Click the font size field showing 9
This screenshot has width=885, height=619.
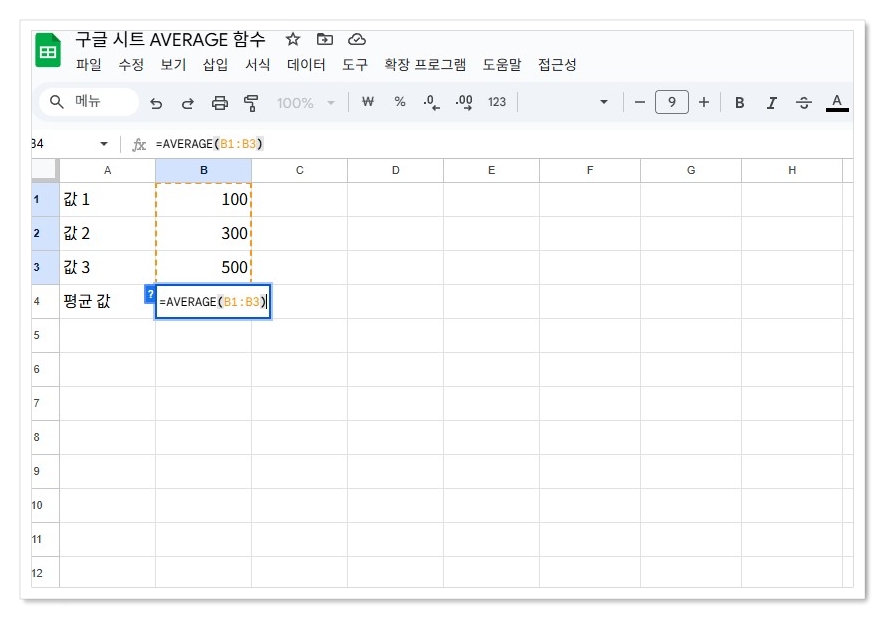coord(672,102)
